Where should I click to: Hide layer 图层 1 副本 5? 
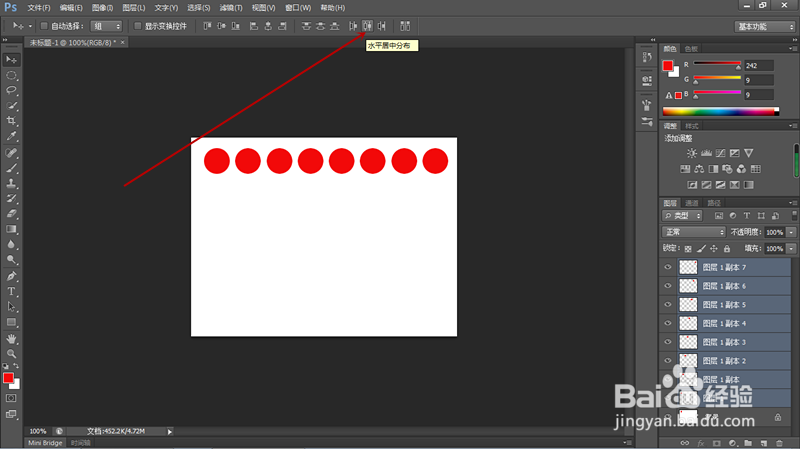coord(668,305)
